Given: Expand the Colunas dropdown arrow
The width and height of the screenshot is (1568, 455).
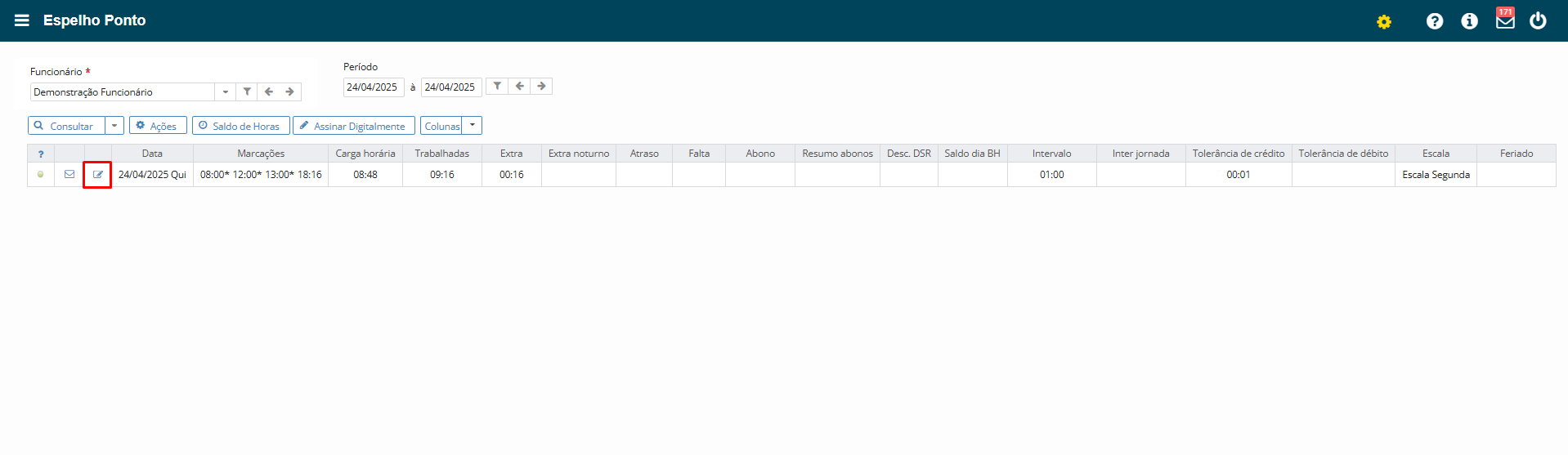Looking at the screenshot, I should (x=472, y=126).
